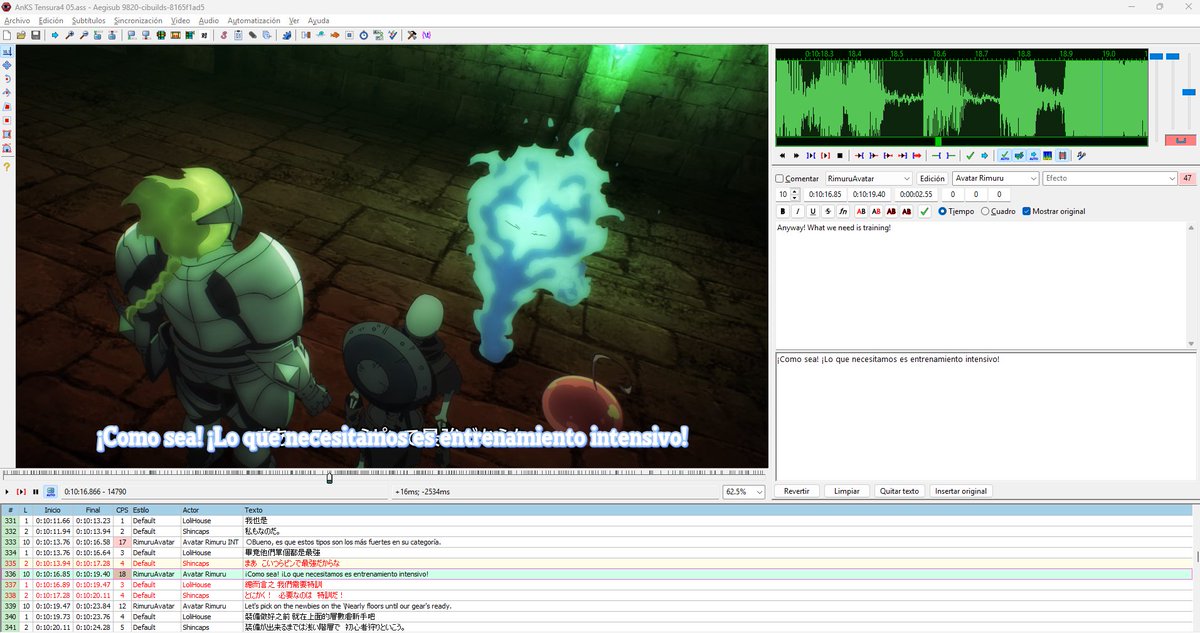The image size is (1200, 633).
Task: Open the Sincronización menu
Action: (x=138, y=20)
